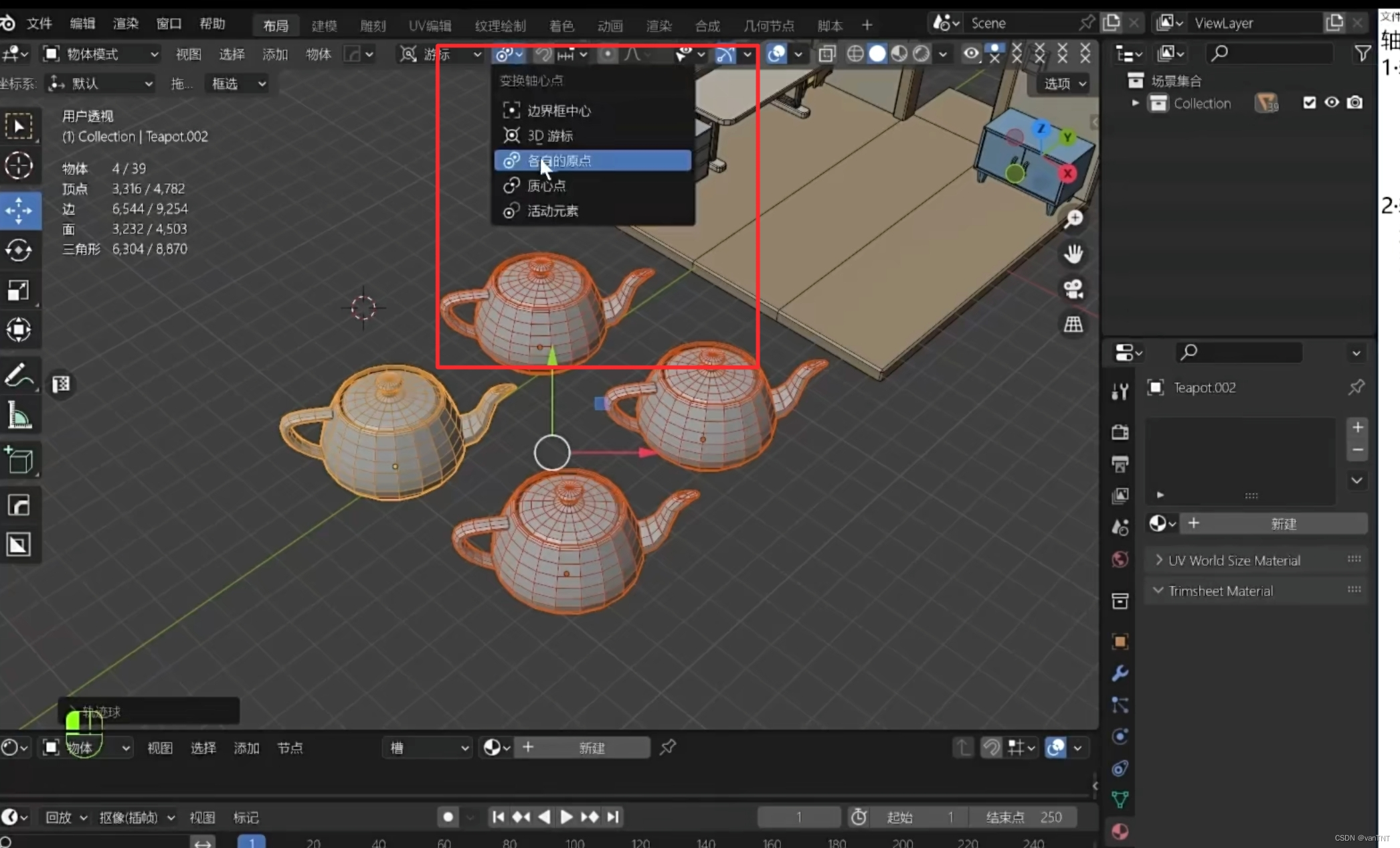Select the Measure tool icon

pyautogui.click(x=19, y=416)
